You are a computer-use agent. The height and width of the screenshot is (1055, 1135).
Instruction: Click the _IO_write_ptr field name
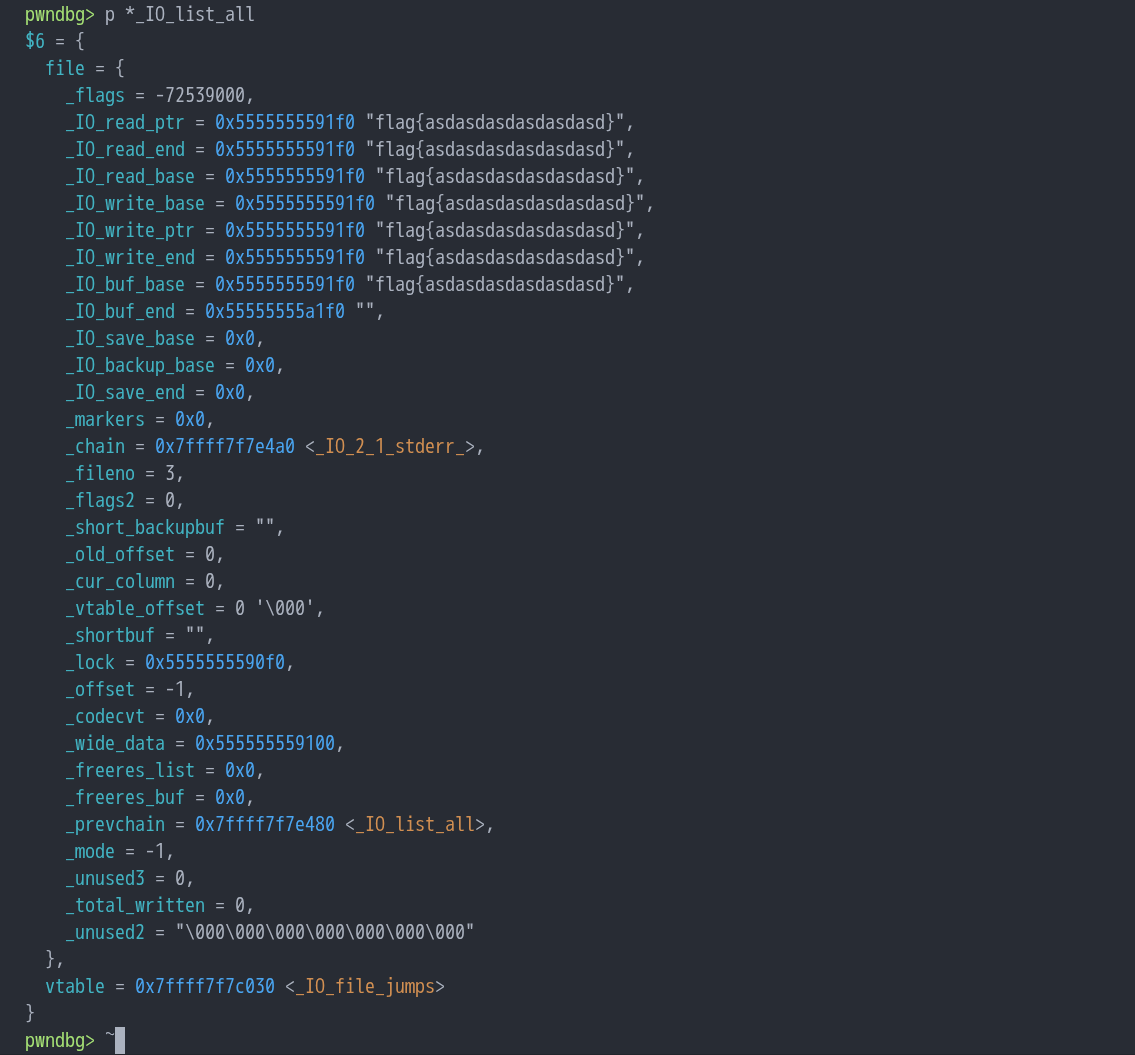pyautogui.click(x=130, y=231)
